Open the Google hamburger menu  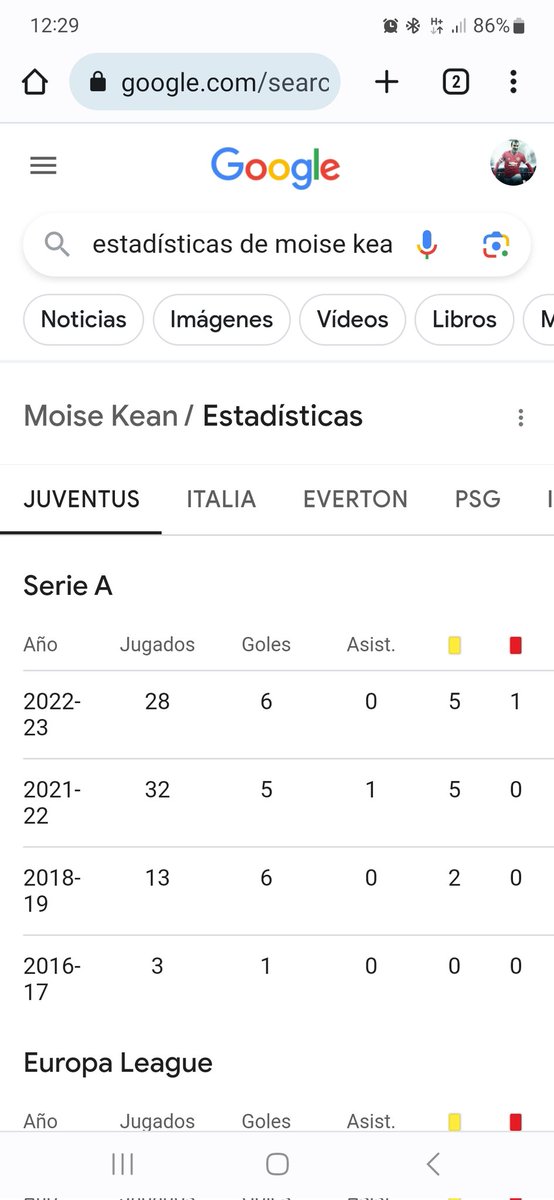point(43,166)
